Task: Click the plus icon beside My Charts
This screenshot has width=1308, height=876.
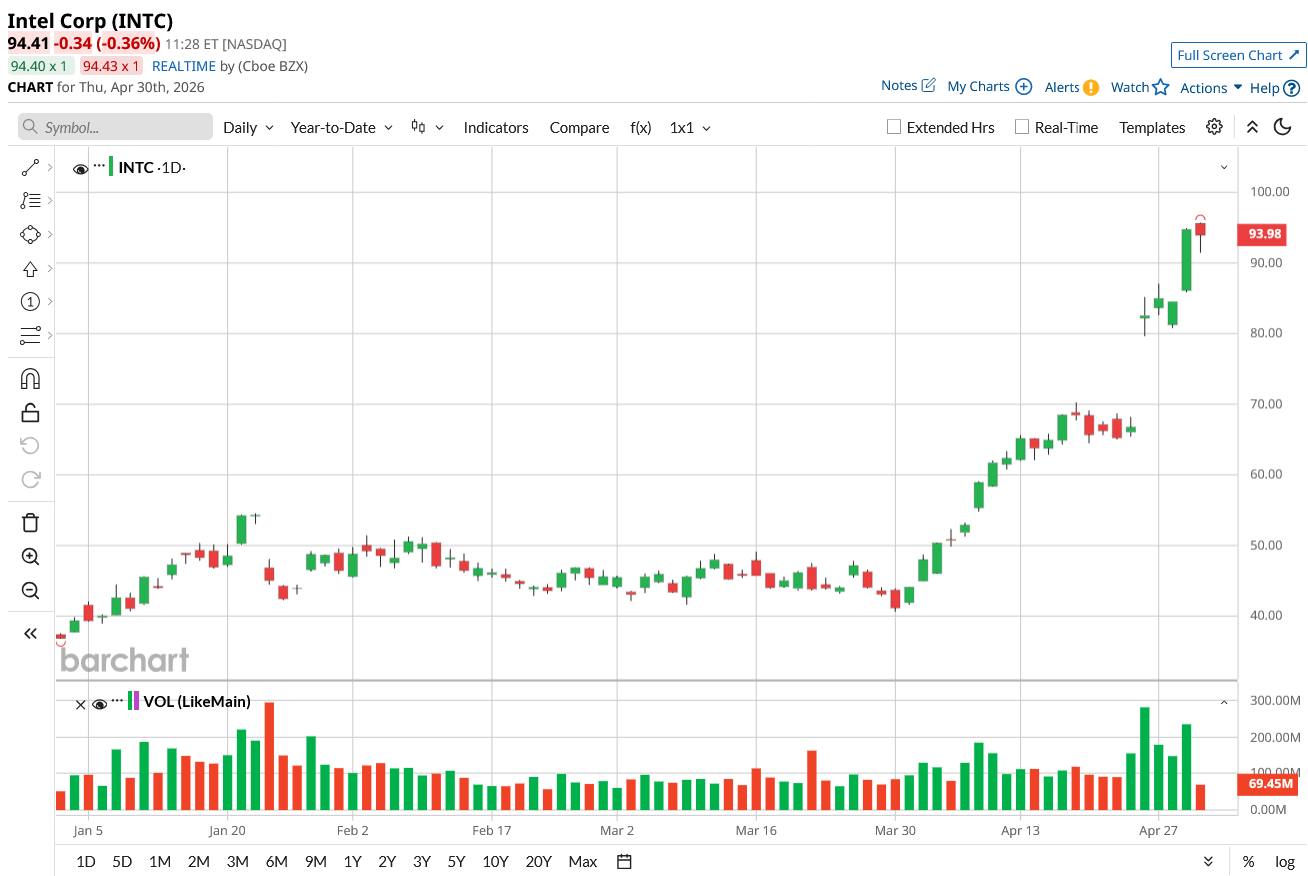Action: tap(1023, 87)
